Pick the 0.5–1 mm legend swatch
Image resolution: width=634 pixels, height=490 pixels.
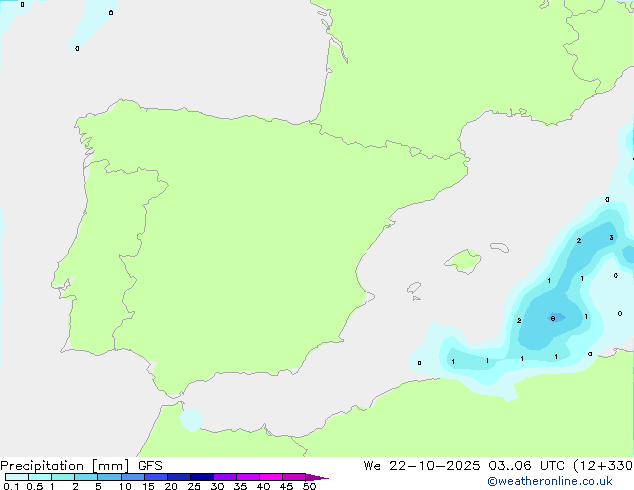click(40, 477)
